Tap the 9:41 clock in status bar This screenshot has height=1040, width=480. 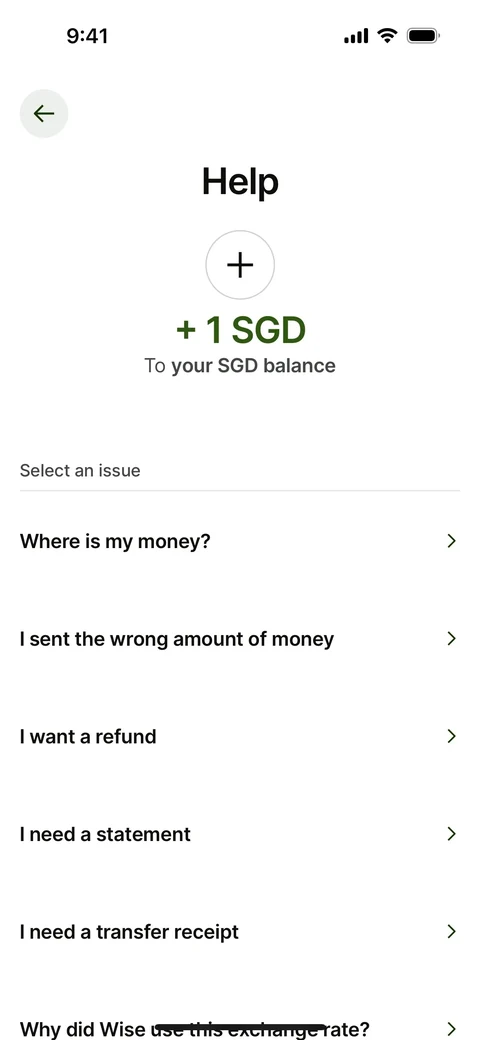pyautogui.click(x=88, y=36)
